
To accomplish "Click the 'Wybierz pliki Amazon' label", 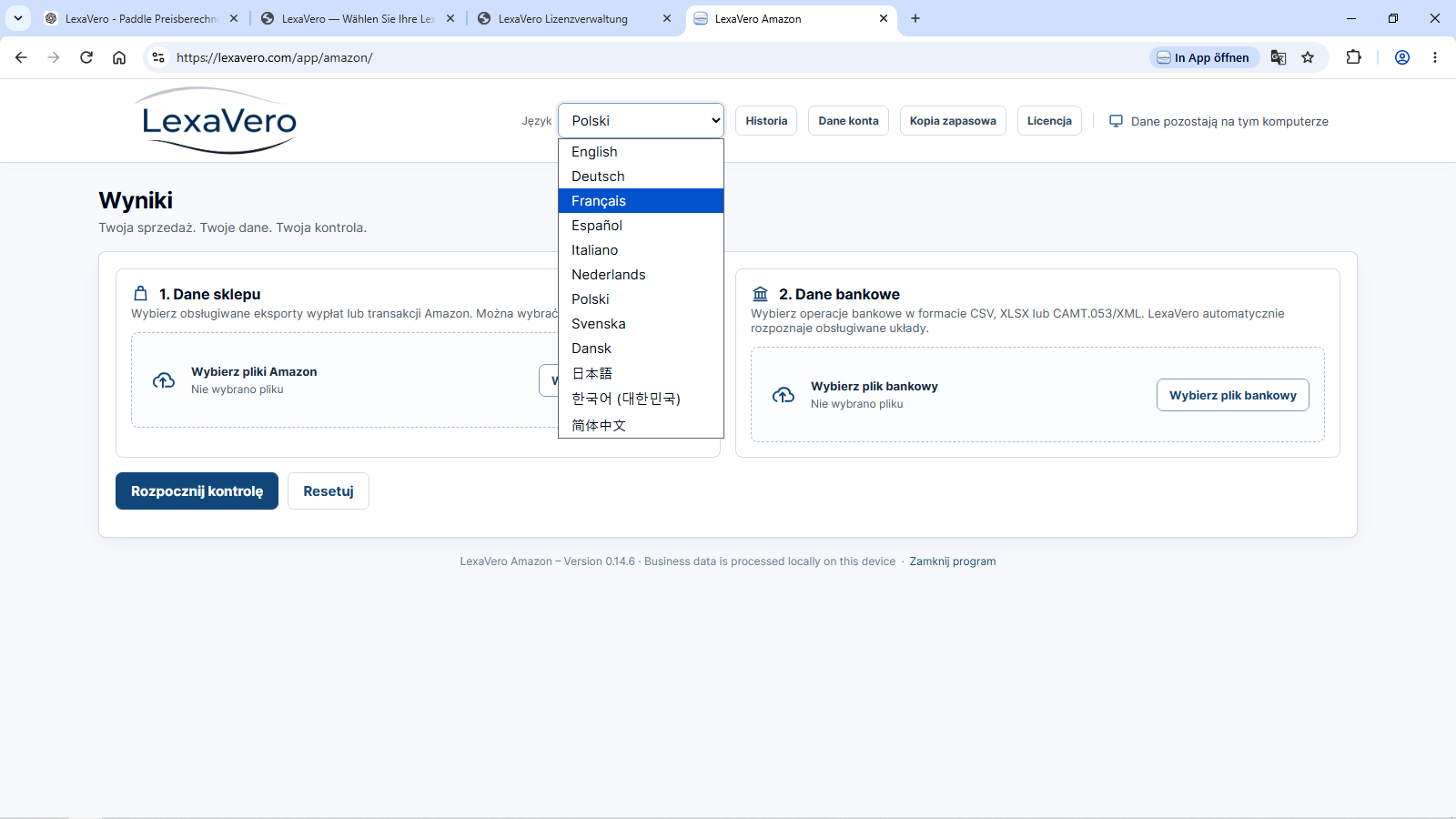I will pyautogui.click(x=254, y=371).
